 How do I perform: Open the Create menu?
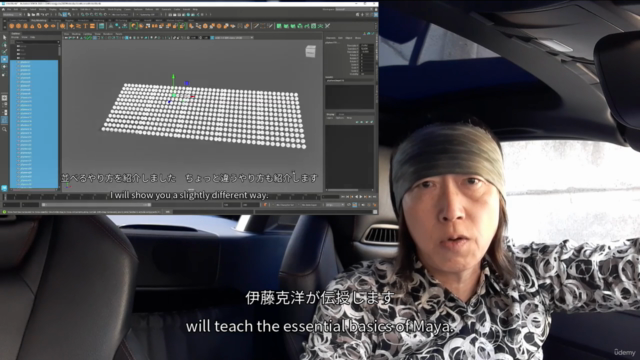pyautogui.click(x=24, y=9)
